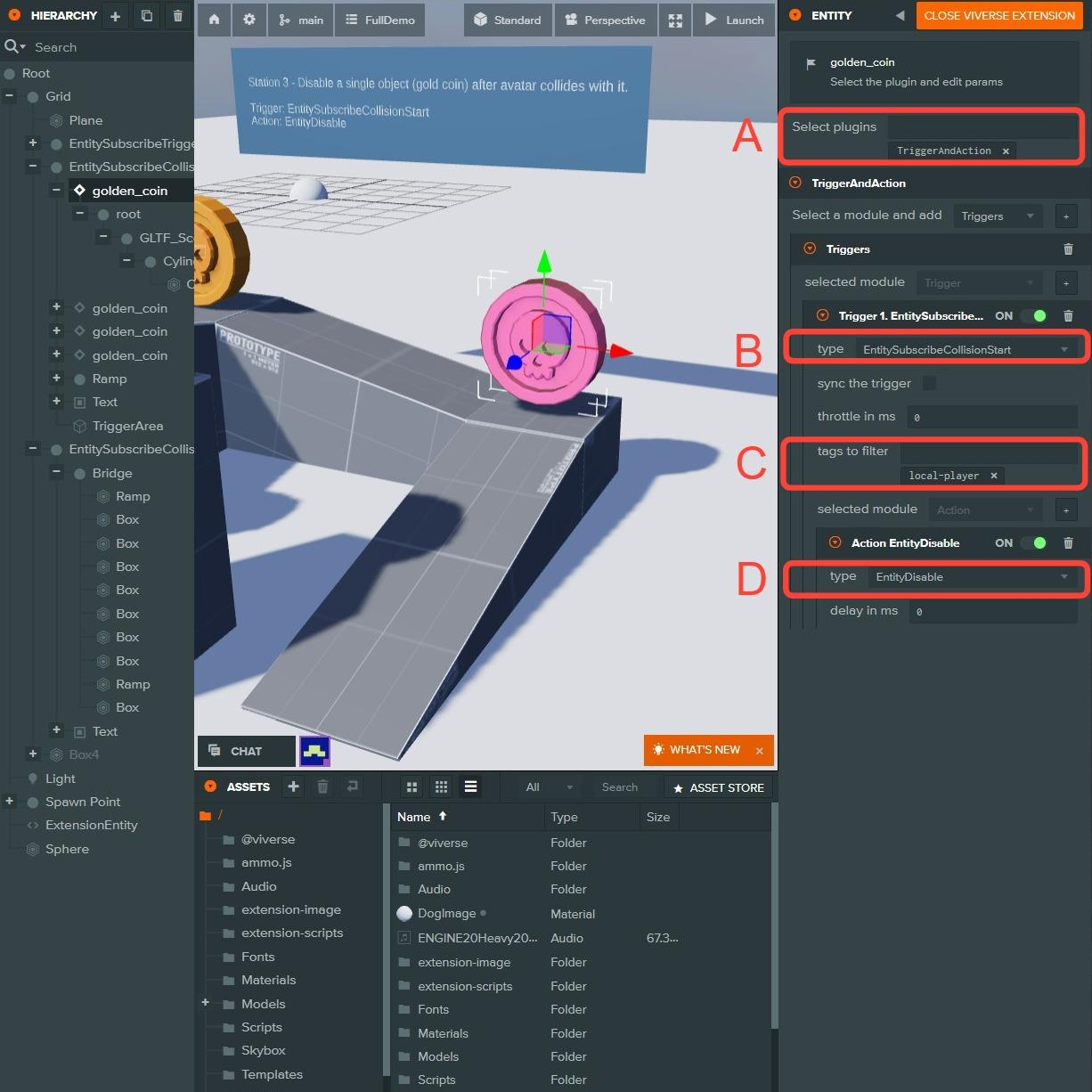The image size is (1092, 1092).
Task: Add new entity in Hierarchy panel
Action: tap(115, 16)
